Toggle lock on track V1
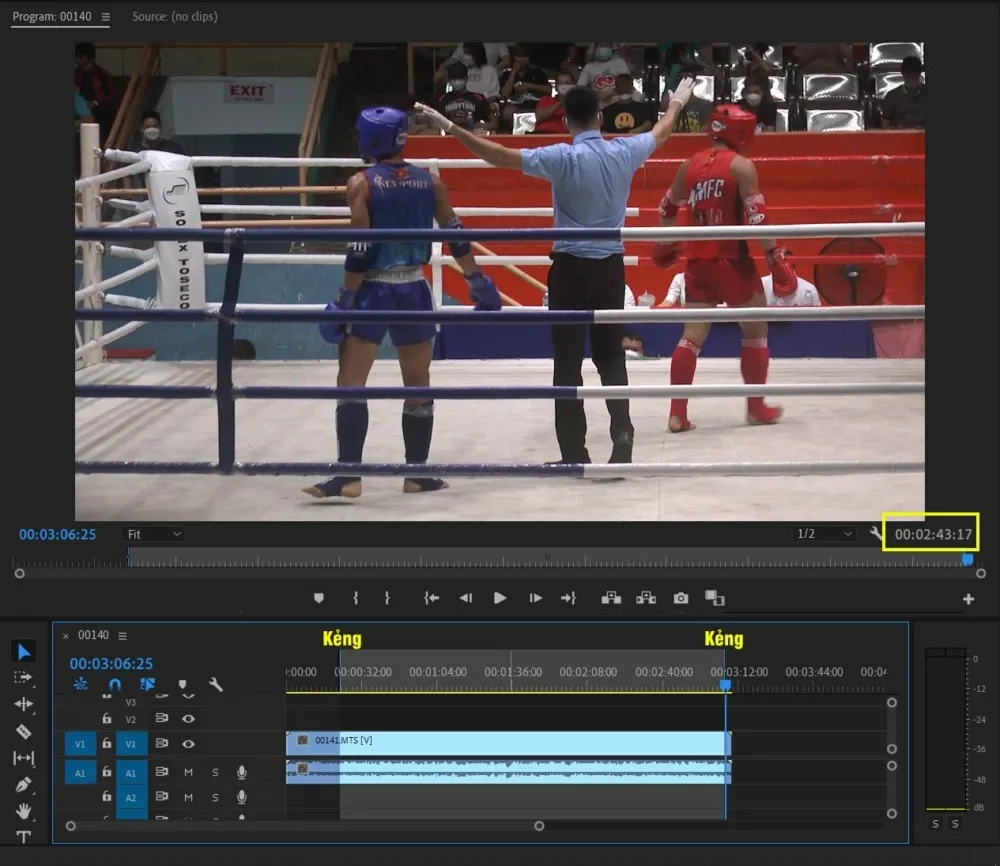The height and width of the screenshot is (866, 1000). click(x=107, y=743)
